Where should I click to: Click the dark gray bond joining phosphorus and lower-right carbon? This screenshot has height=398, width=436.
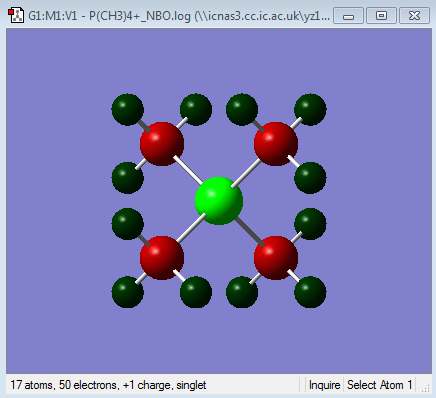(x=249, y=232)
